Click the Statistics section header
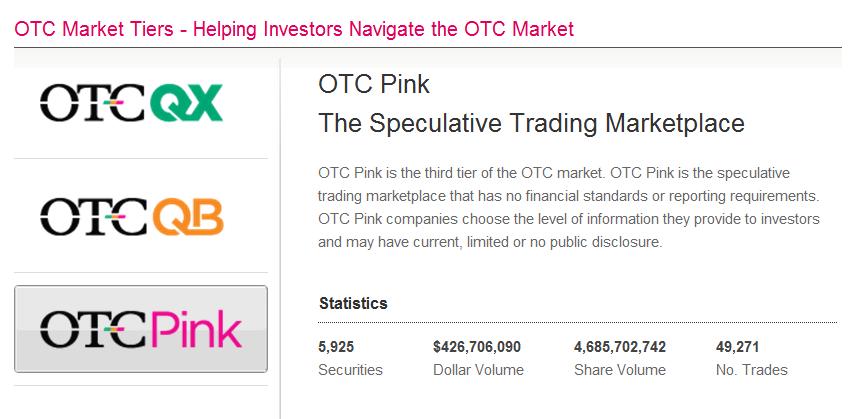The height and width of the screenshot is (419, 851). [x=353, y=303]
